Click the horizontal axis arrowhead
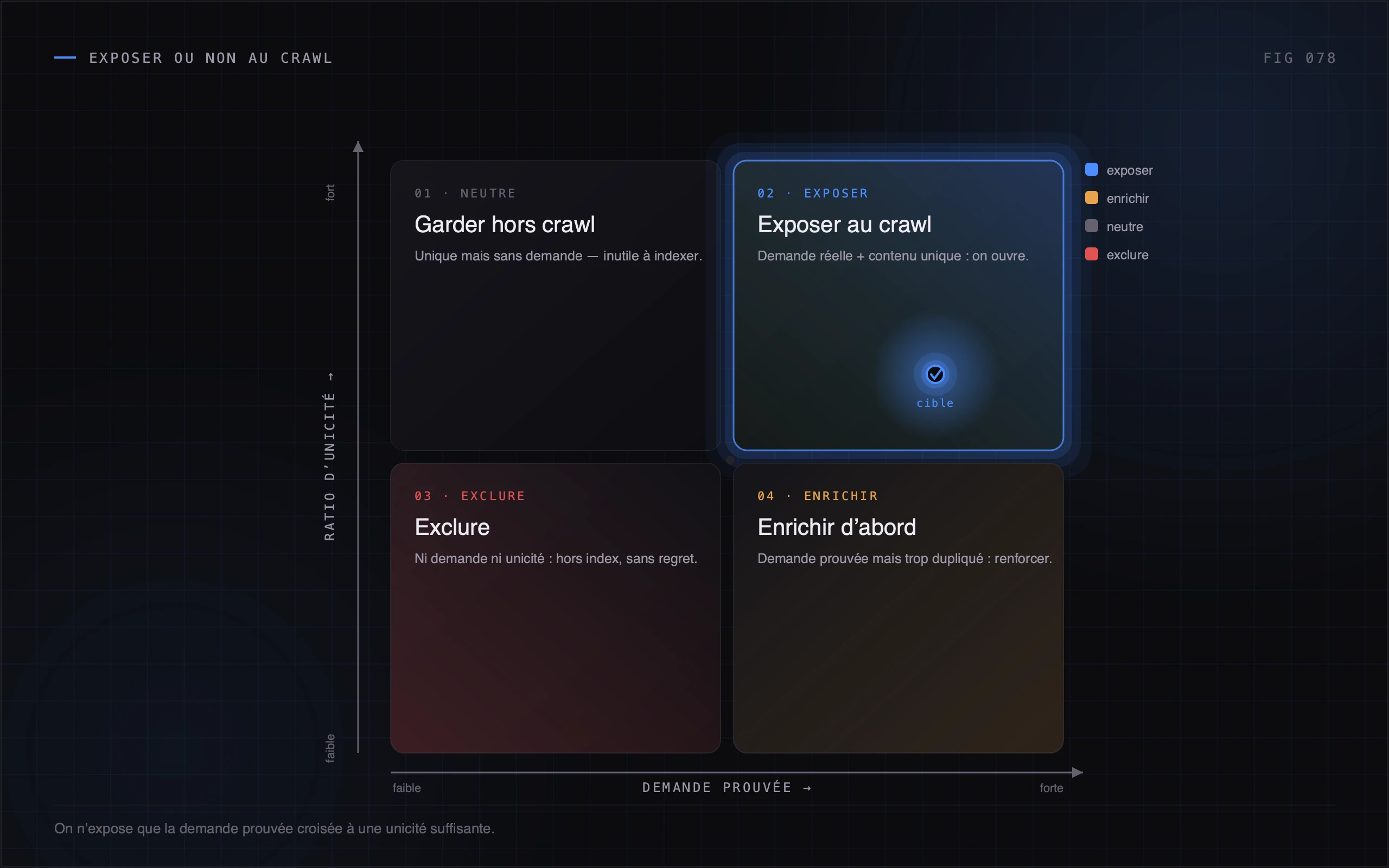Screen dimensions: 1389x868 [1078, 772]
